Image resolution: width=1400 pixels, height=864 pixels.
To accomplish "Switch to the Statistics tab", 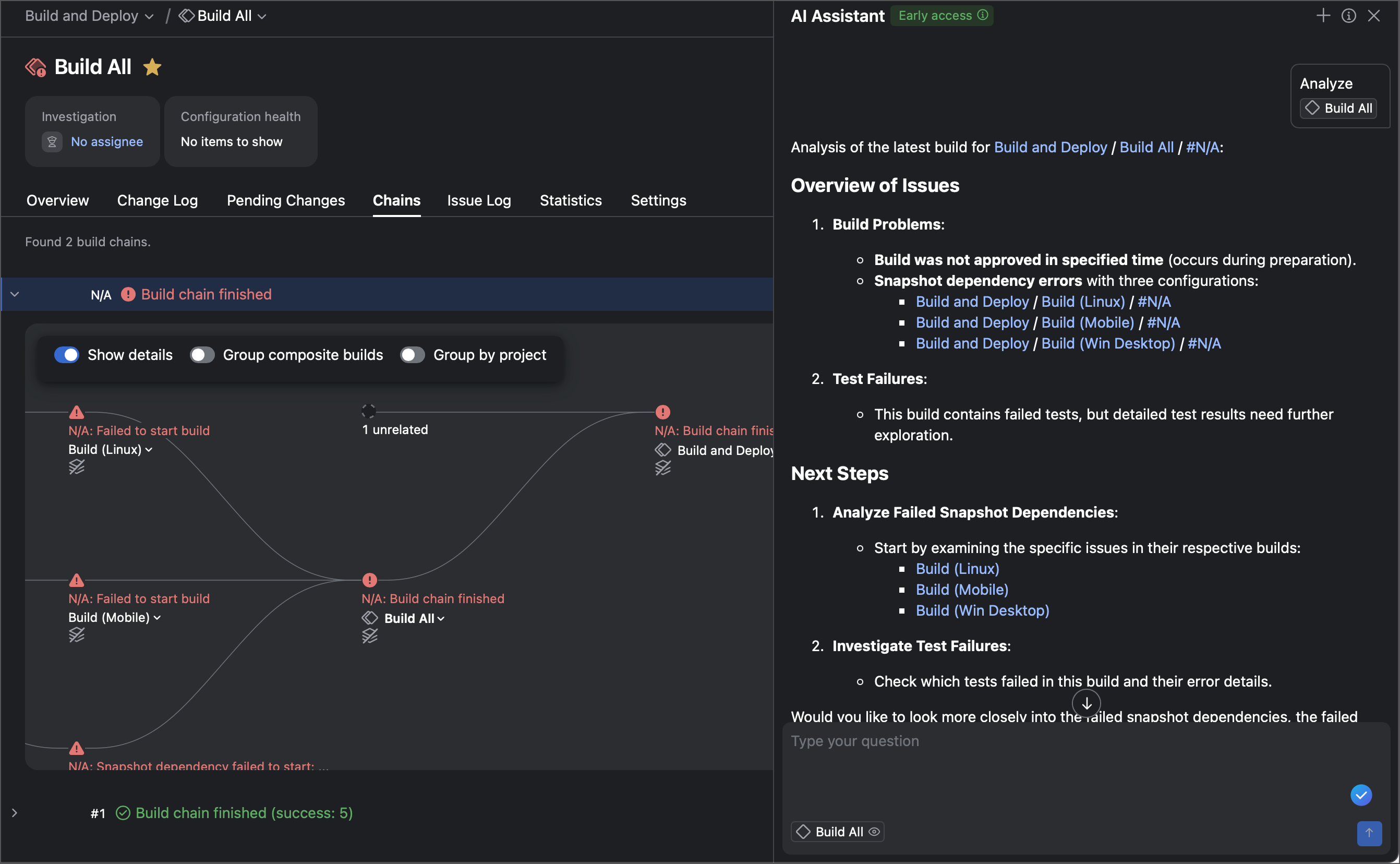I will point(570,200).
